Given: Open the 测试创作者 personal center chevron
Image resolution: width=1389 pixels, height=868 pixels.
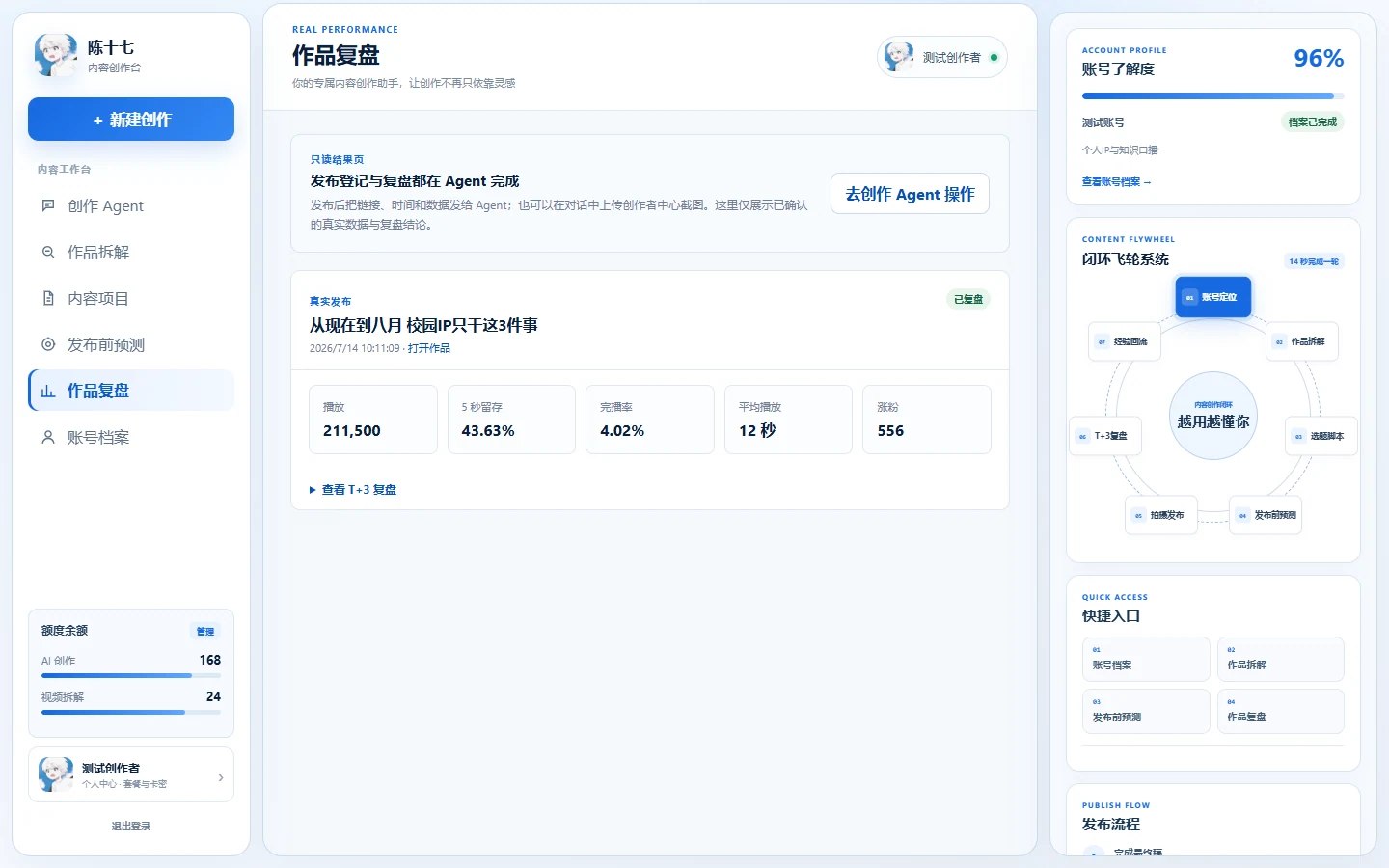Looking at the screenshot, I should (221, 777).
